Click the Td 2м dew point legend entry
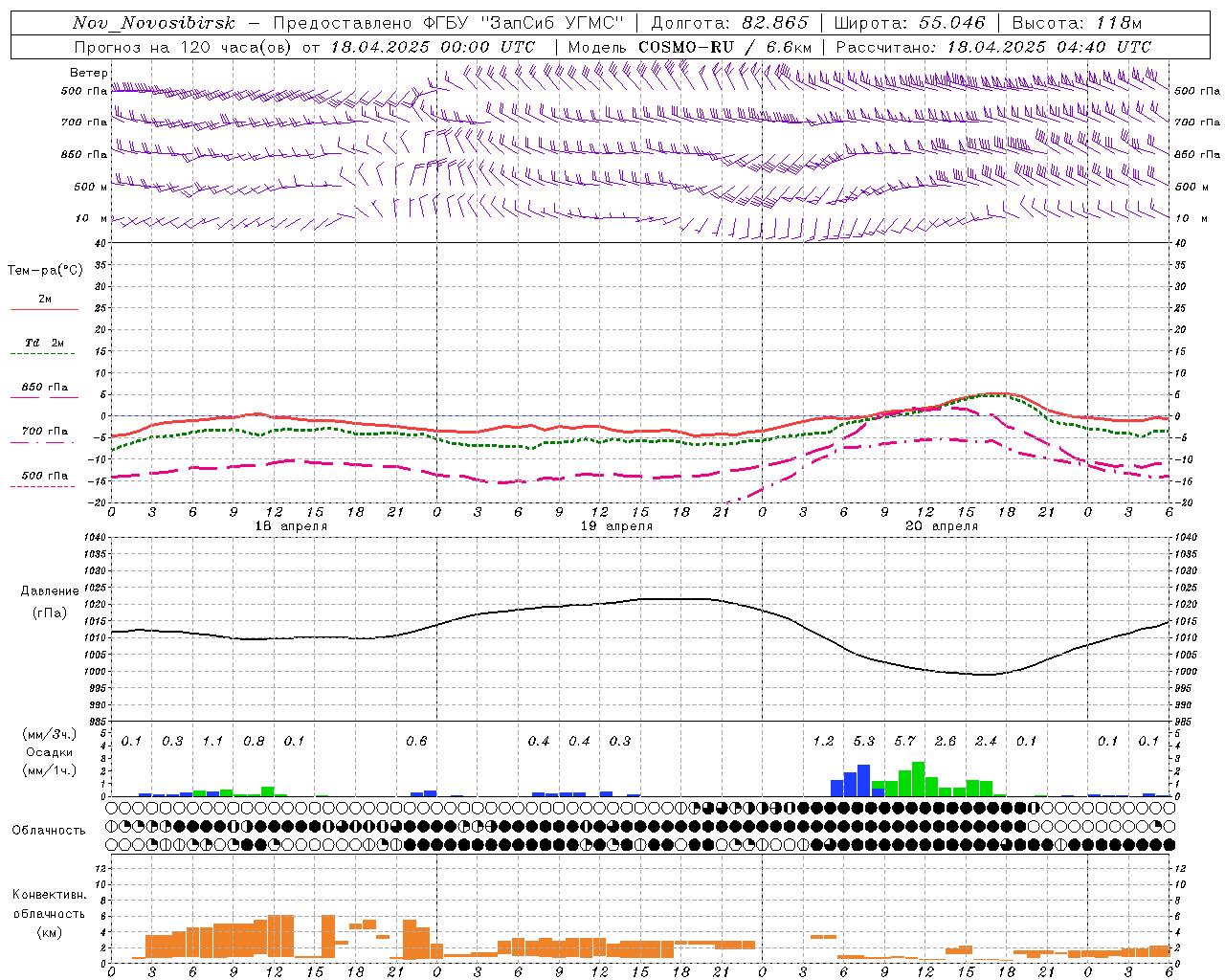This screenshot has width=1225, height=980. pos(45,342)
